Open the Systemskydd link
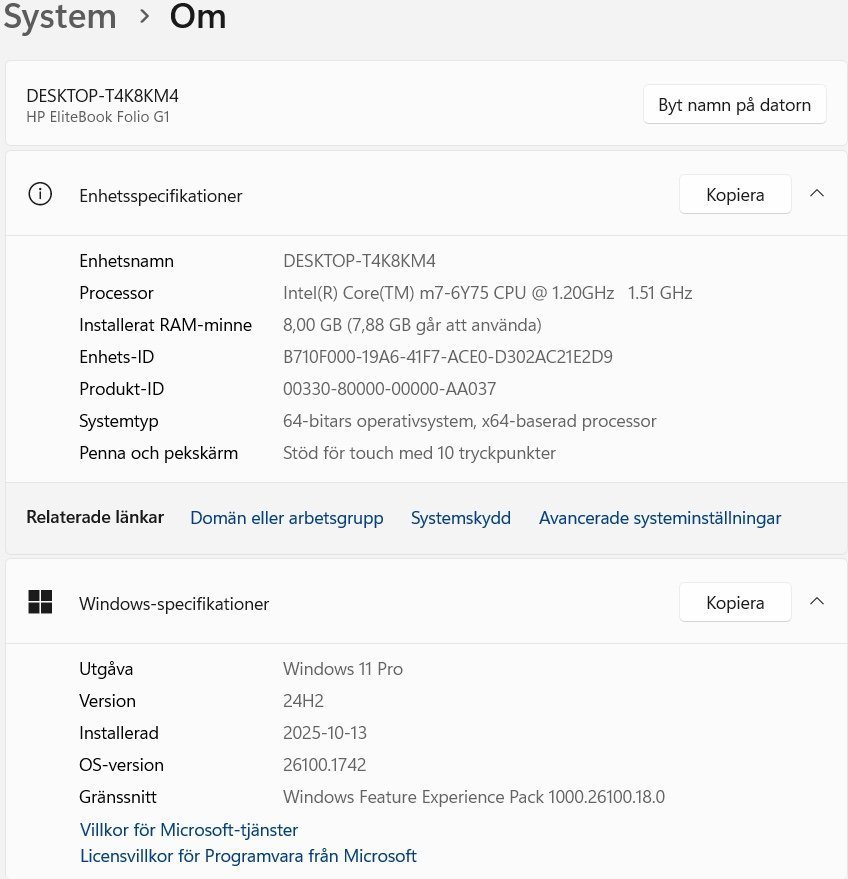848x879 pixels. 461,518
